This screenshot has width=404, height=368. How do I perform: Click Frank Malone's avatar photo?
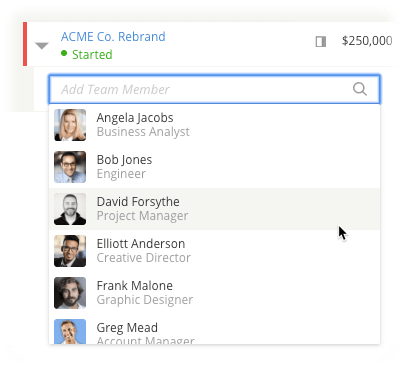[x=70, y=293]
